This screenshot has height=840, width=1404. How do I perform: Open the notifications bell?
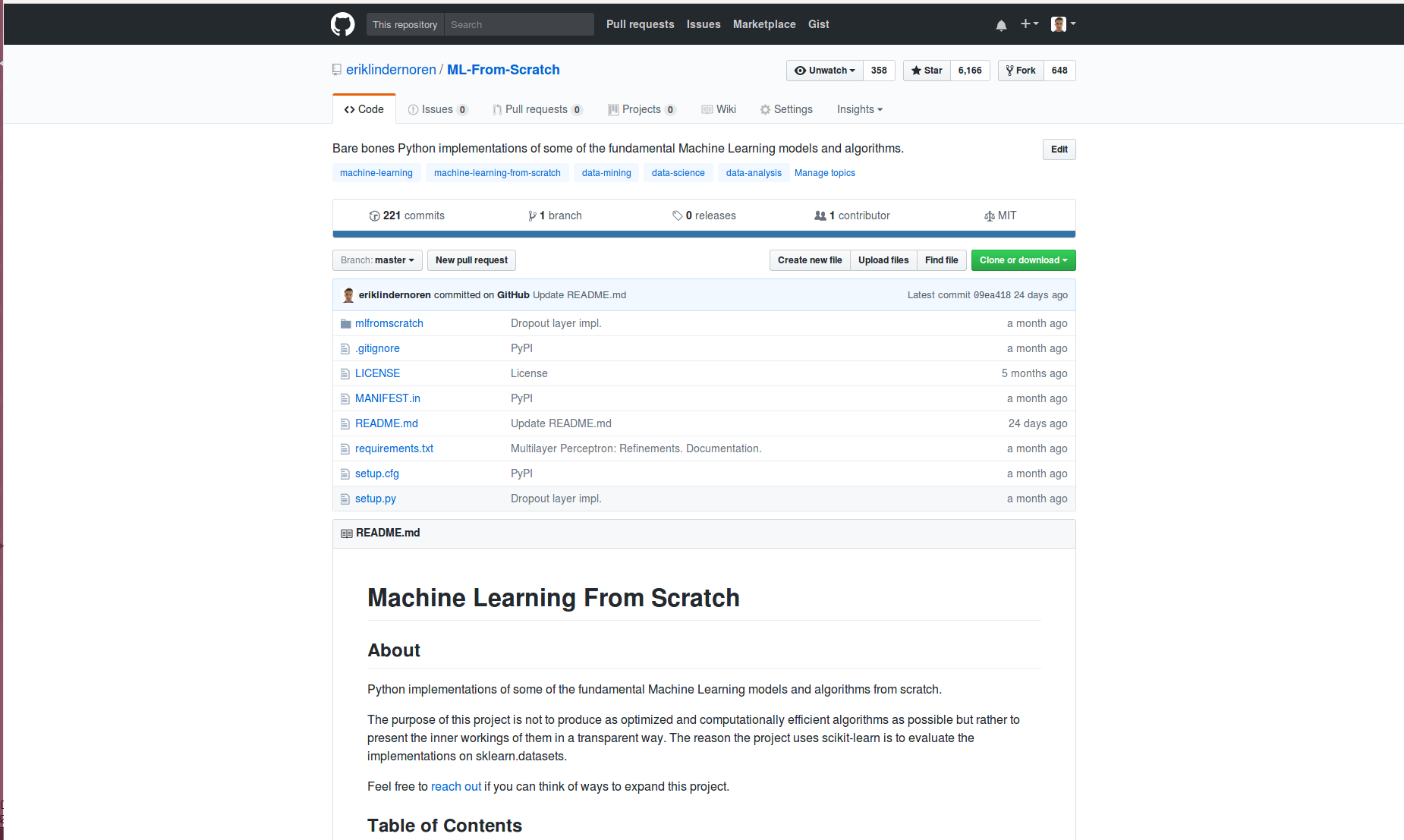pyautogui.click(x=1001, y=25)
